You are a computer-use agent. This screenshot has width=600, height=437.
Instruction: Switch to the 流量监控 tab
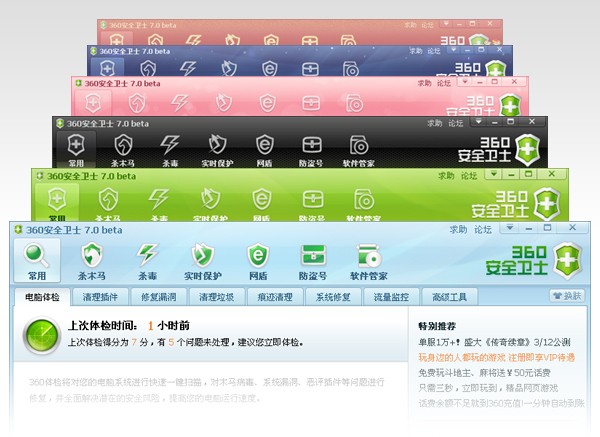click(x=391, y=297)
